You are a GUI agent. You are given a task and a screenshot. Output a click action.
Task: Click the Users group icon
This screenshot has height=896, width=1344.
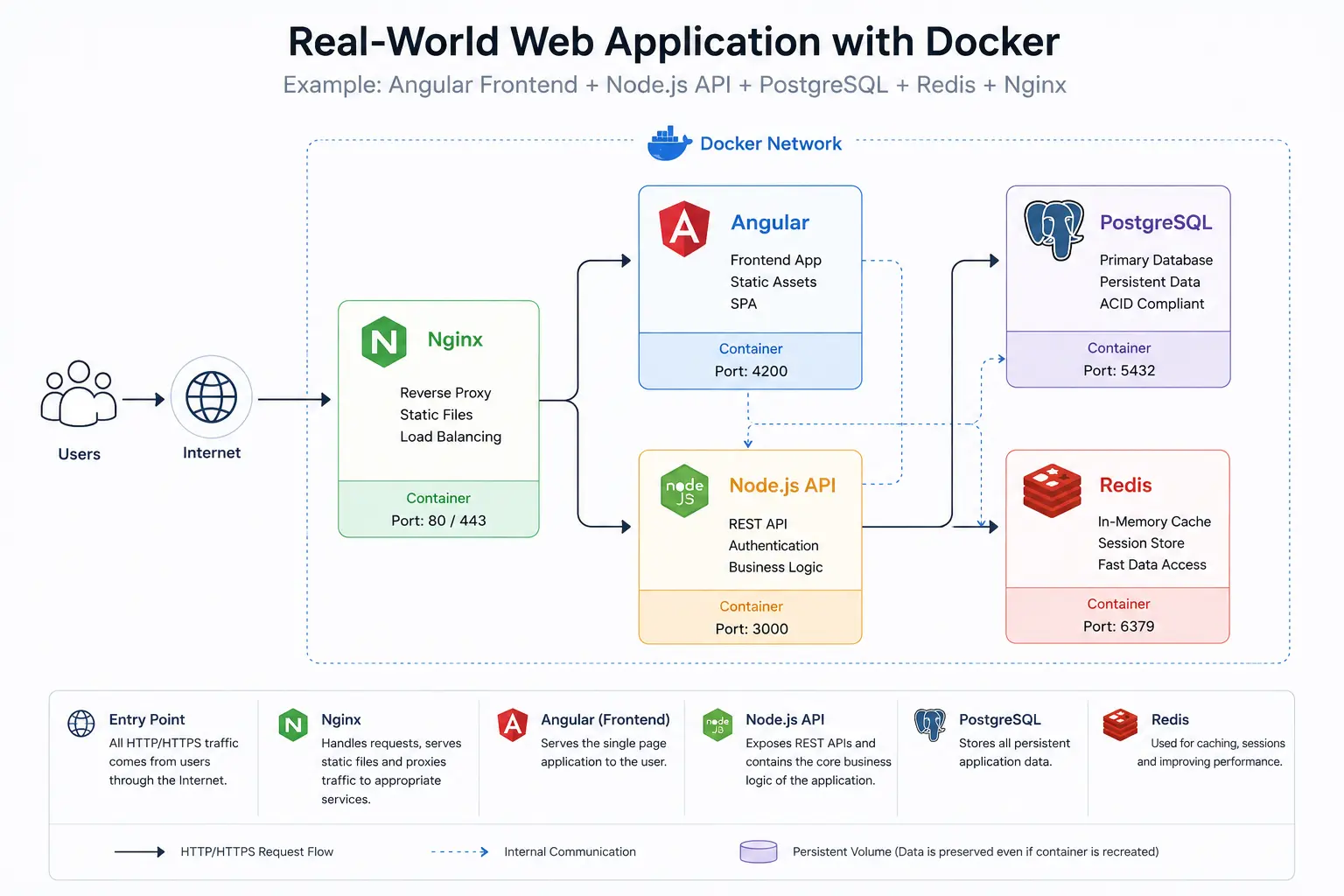coord(79,394)
